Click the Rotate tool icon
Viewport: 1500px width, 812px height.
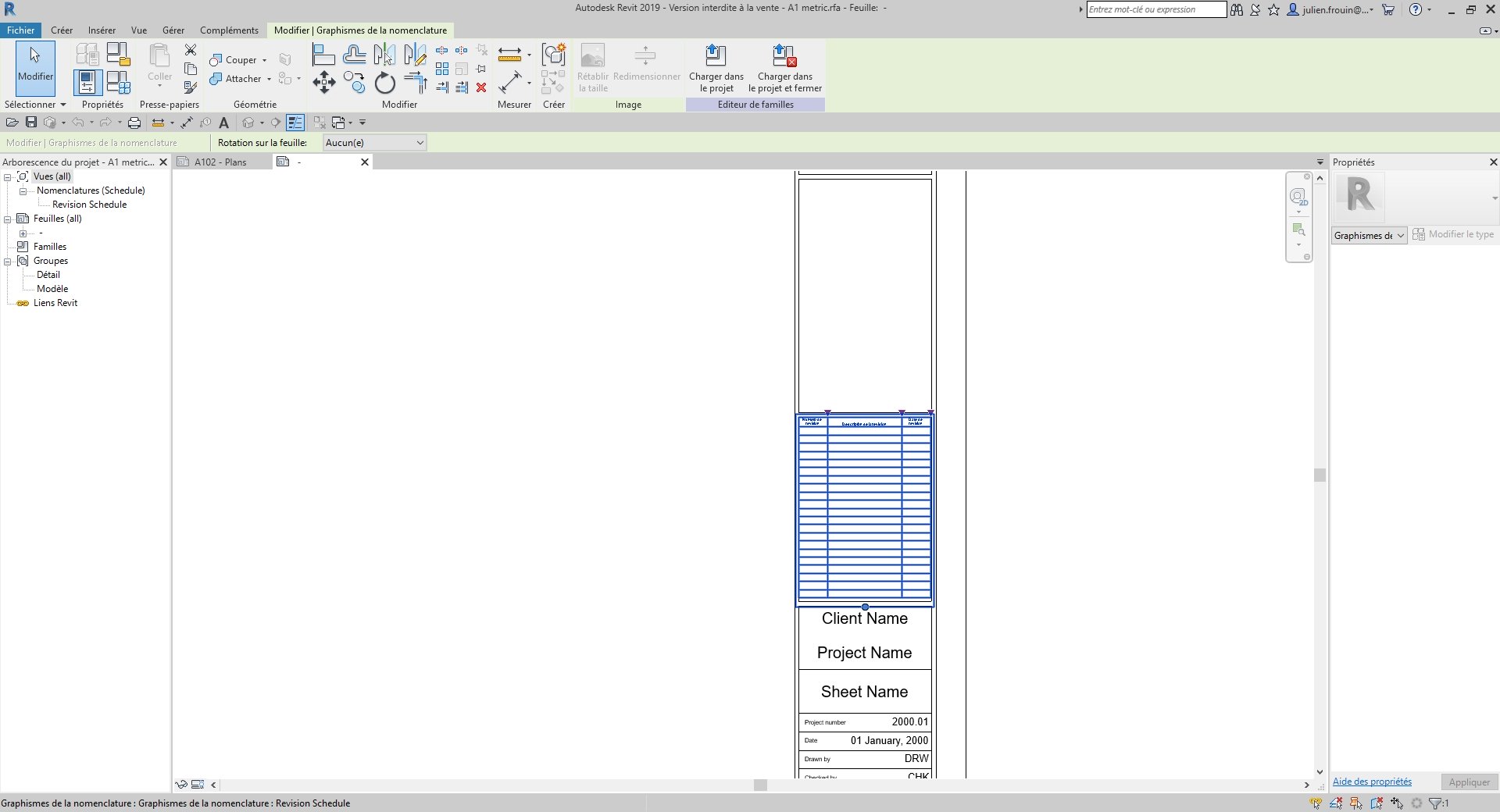[x=384, y=83]
